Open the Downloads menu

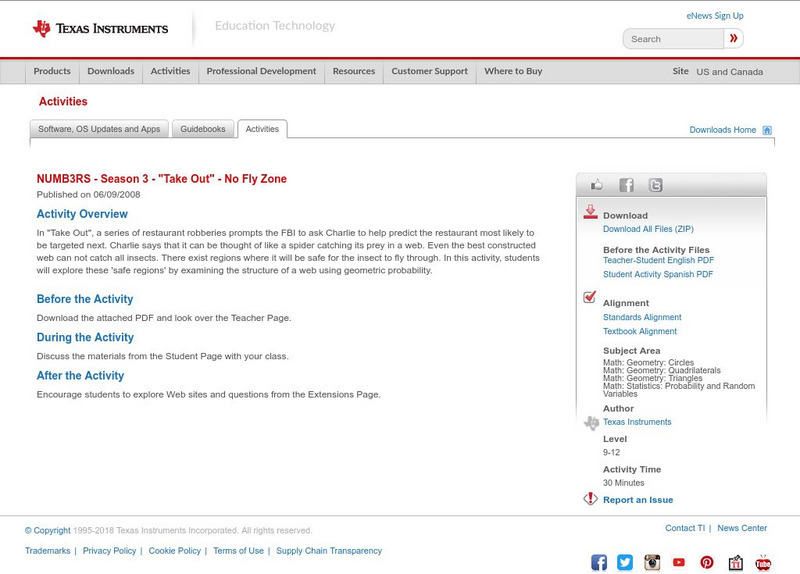point(111,71)
